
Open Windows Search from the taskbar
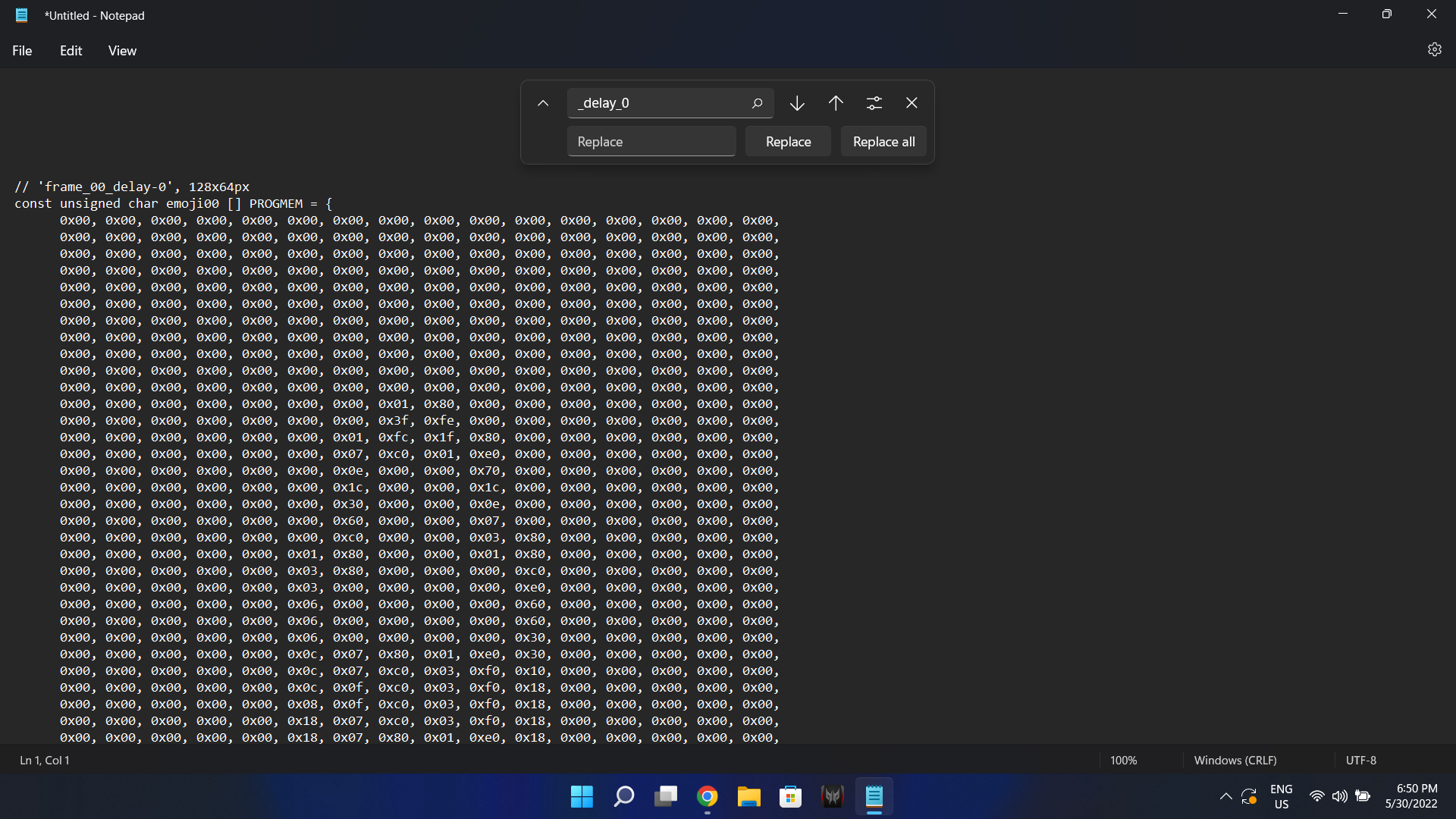click(623, 796)
